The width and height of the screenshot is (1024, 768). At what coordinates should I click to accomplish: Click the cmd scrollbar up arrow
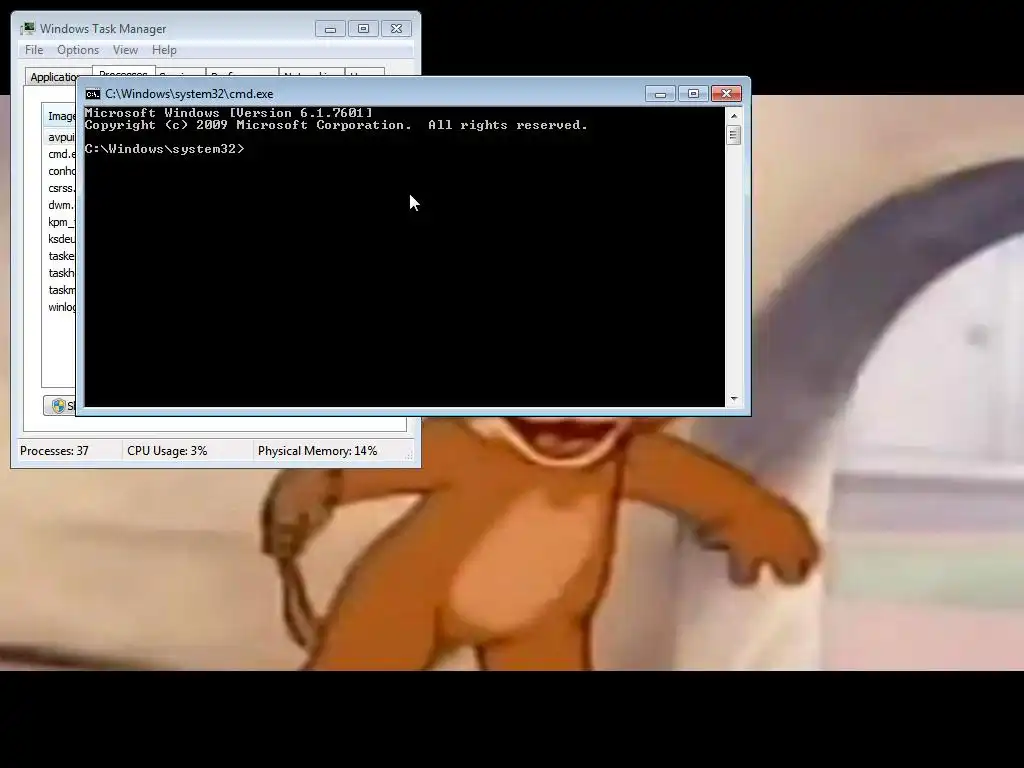point(734,116)
